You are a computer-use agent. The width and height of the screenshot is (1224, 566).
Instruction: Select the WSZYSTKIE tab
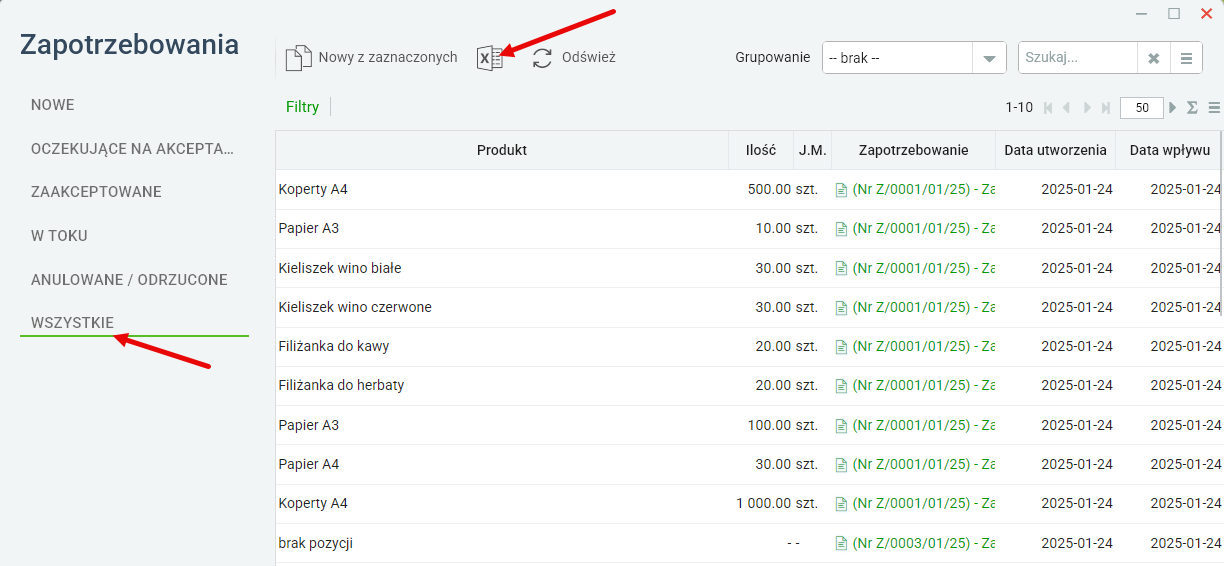click(x=72, y=323)
